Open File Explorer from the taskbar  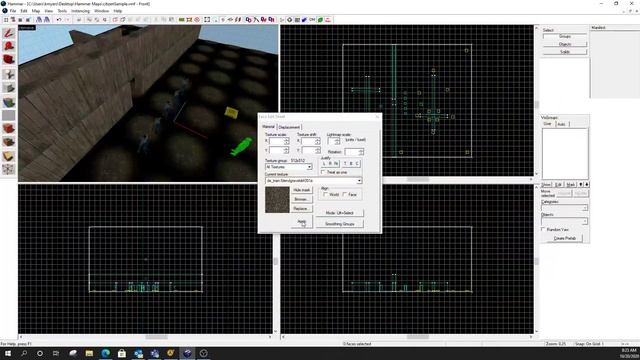(x=89, y=353)
